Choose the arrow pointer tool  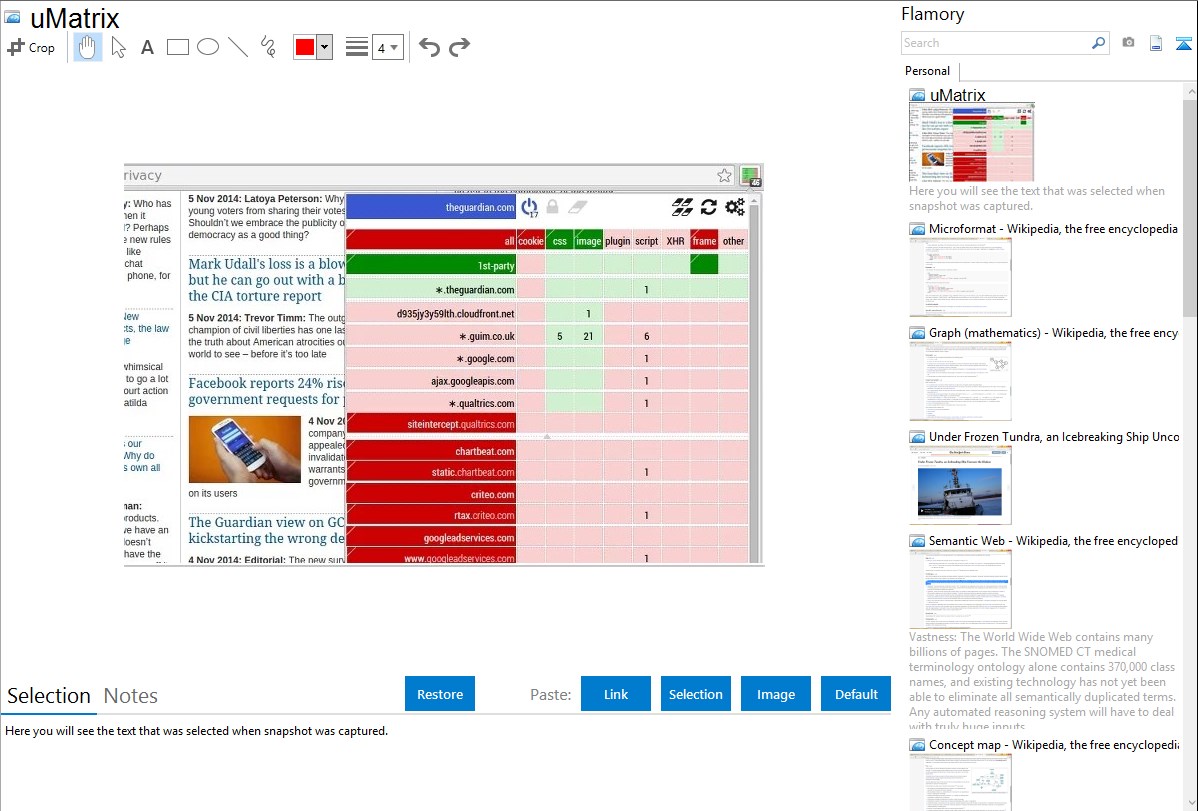[x=118, y=47]
